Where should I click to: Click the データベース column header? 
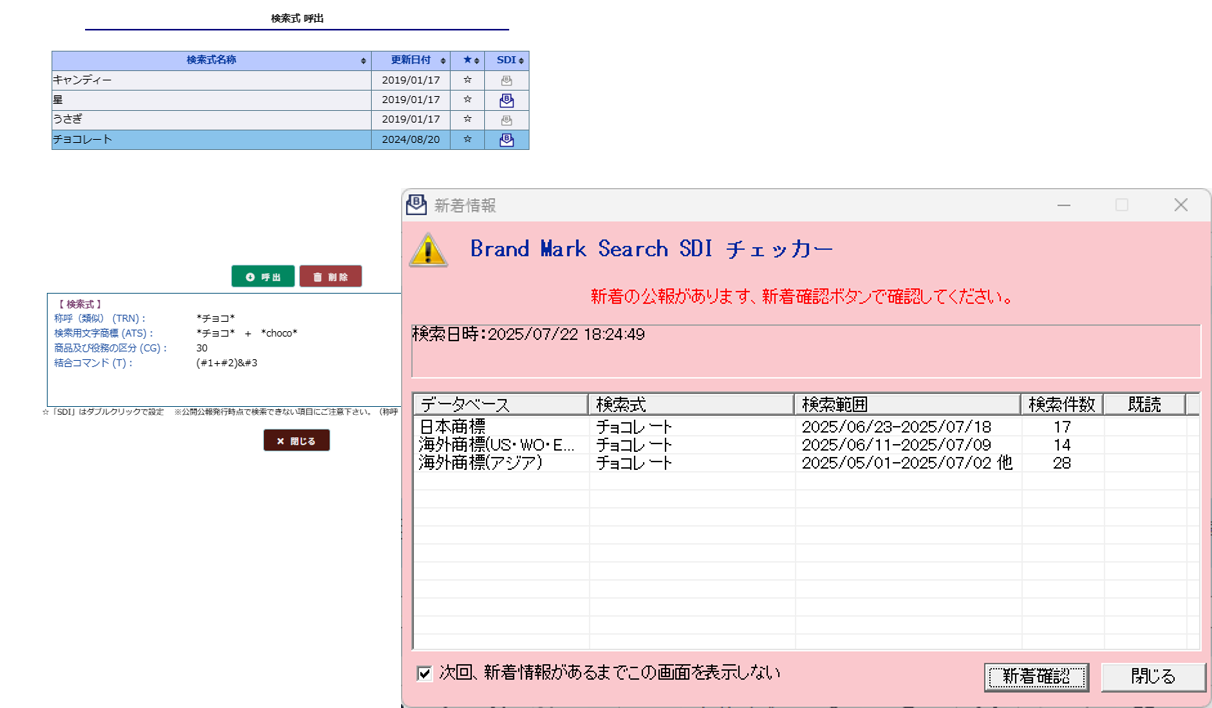point(501,404)
